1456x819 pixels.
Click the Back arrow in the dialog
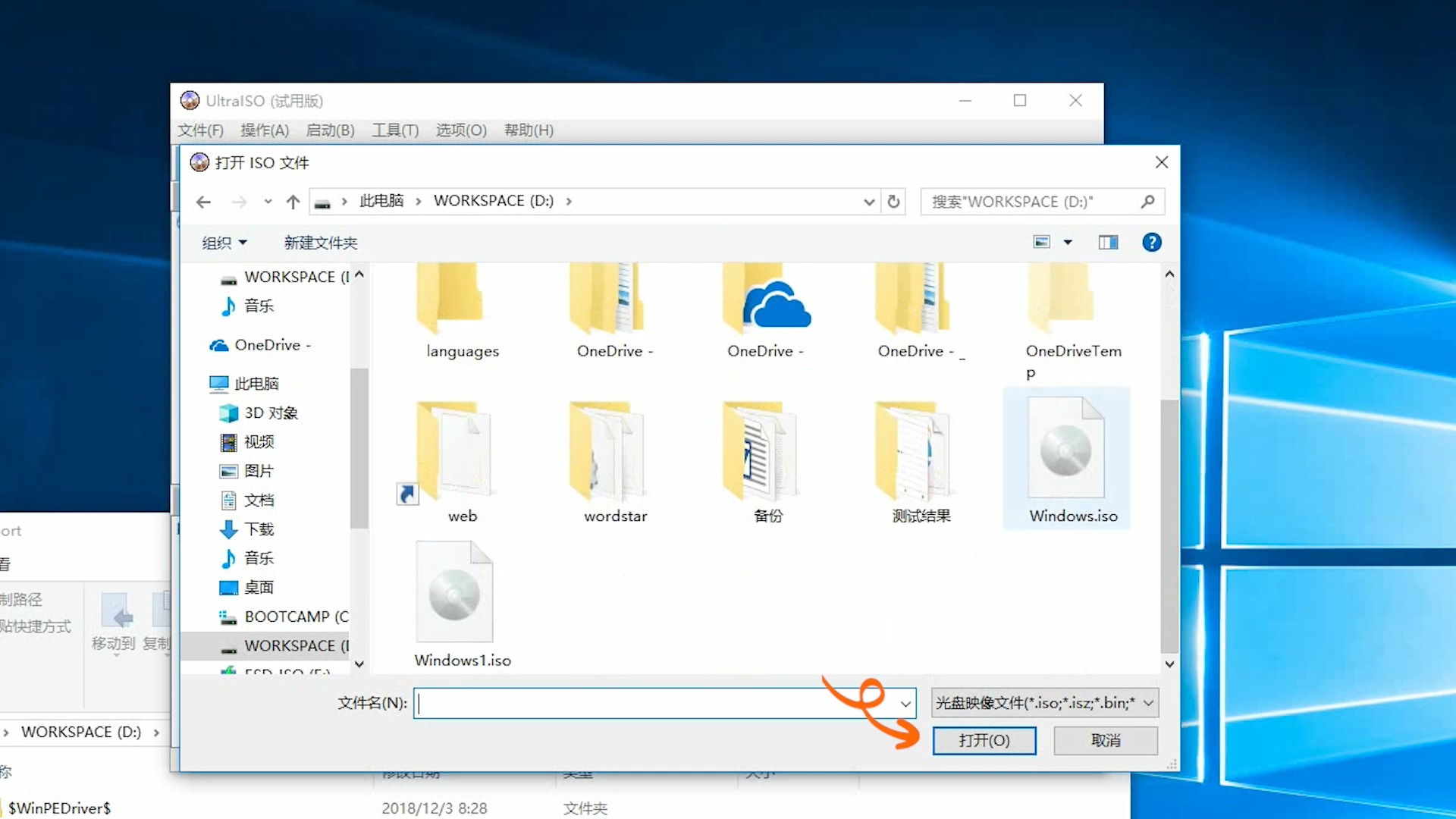[203, 202]
